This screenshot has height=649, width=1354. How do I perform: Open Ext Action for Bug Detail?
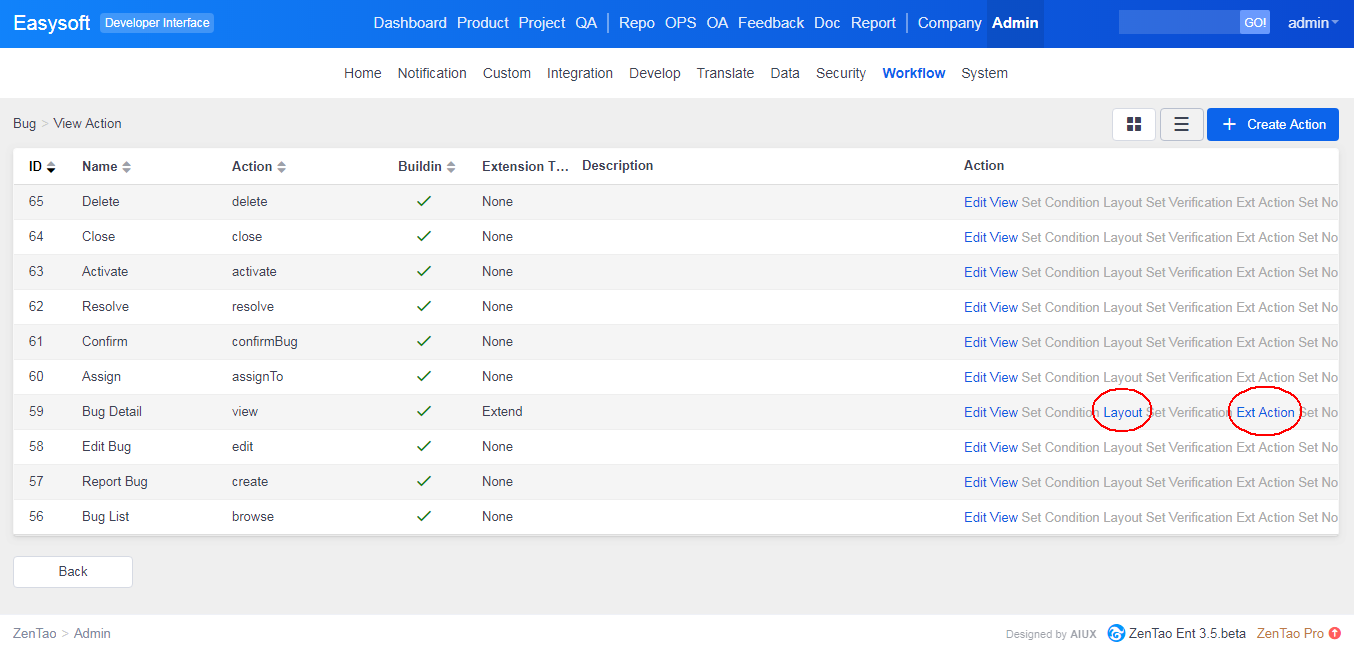point(1265,412)
